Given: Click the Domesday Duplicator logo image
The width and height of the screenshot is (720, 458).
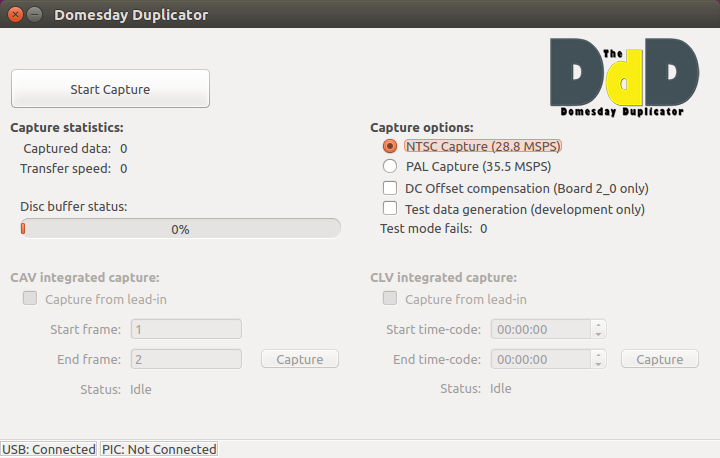Looking at the screenshot, I should [x=624, y=77].
